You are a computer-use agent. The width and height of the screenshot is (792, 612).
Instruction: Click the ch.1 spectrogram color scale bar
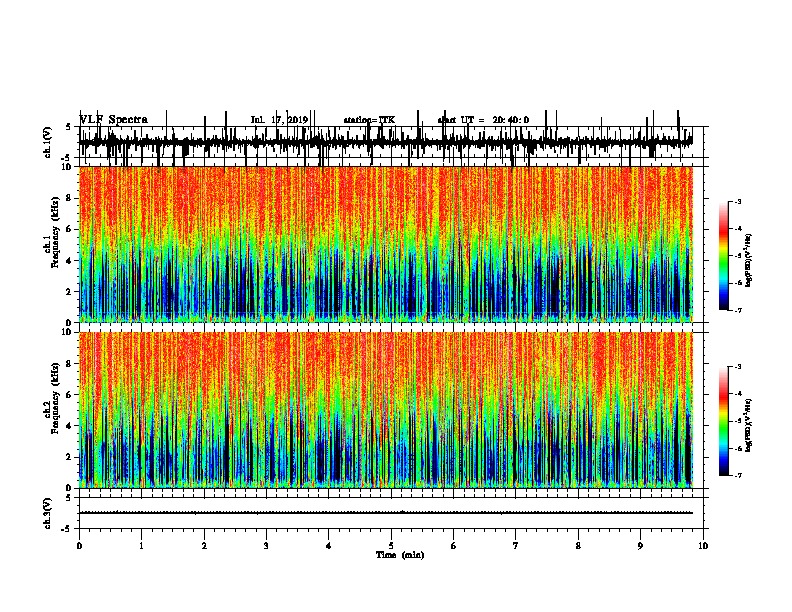[724, 256]
